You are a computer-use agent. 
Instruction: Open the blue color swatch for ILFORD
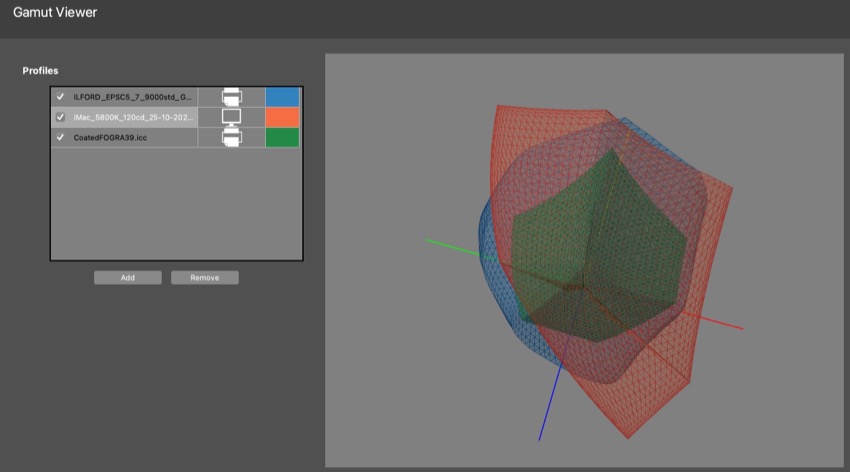tap(282, 97)
